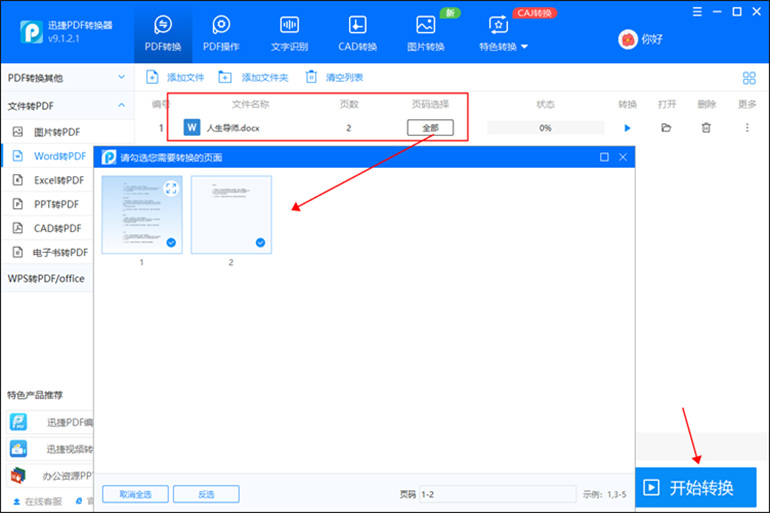Select the page 1 thumbnail
This screenshot has width=770, height=513.
(142, 215)
